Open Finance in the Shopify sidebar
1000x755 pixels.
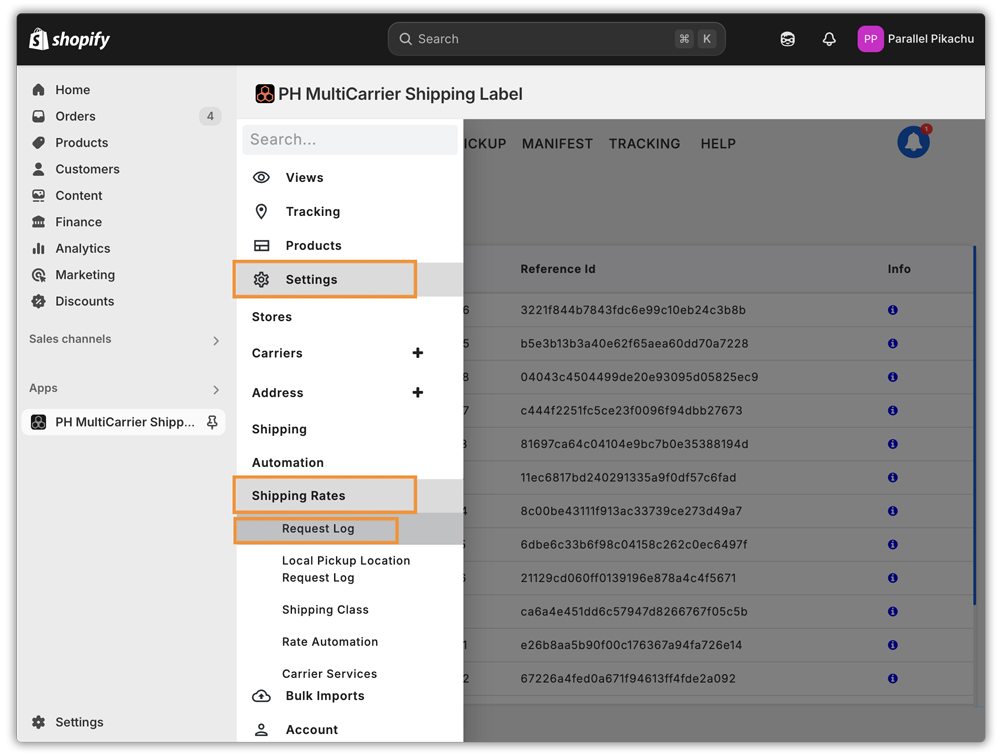[78, 222]
